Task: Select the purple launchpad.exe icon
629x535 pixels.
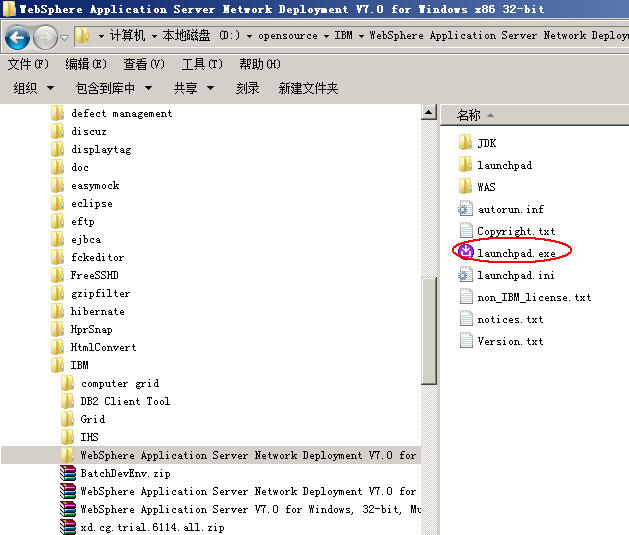Action: click(x=466, y=252)
